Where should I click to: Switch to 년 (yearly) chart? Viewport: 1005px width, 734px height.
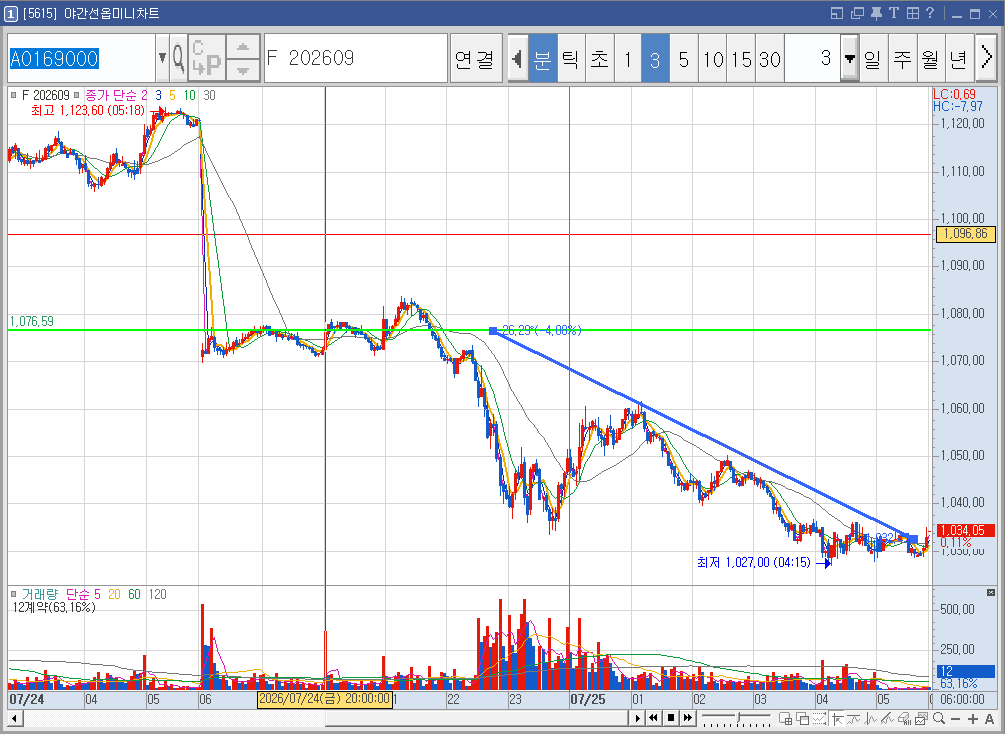pyautogui.click(x=959, y=59)
